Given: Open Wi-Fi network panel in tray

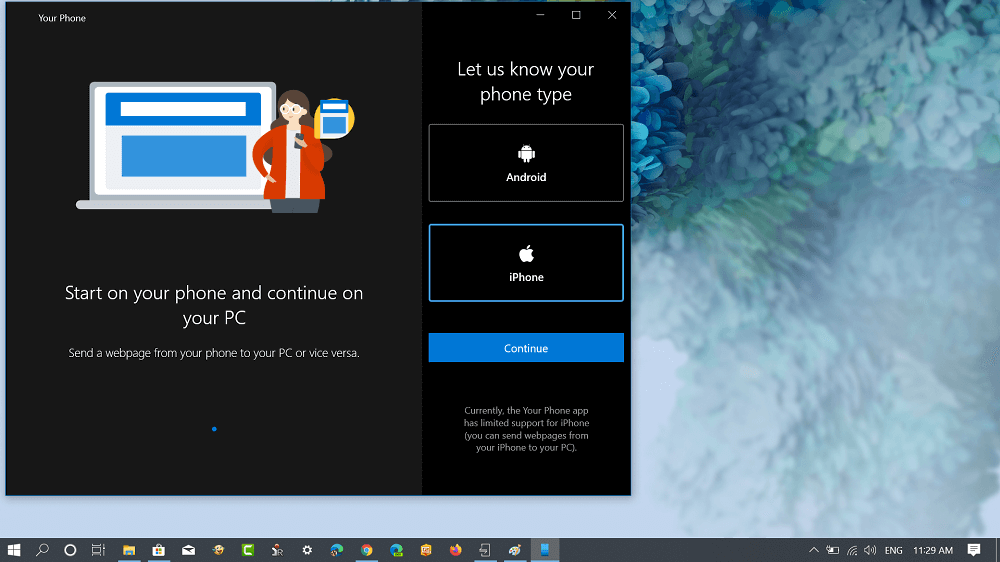Looking at the screenshot, I should tap(852, 550).
